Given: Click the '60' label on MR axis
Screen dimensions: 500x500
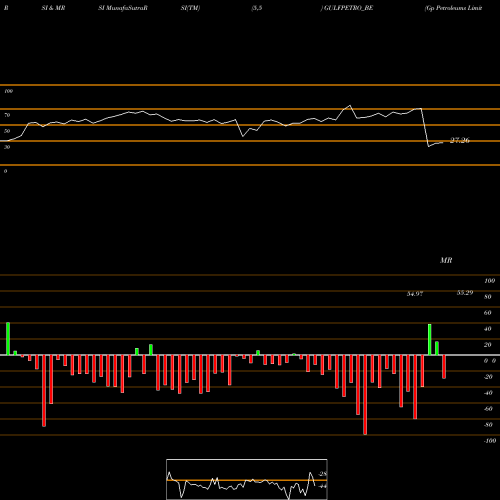Looking at the screenshot, I should pos(488,313).
